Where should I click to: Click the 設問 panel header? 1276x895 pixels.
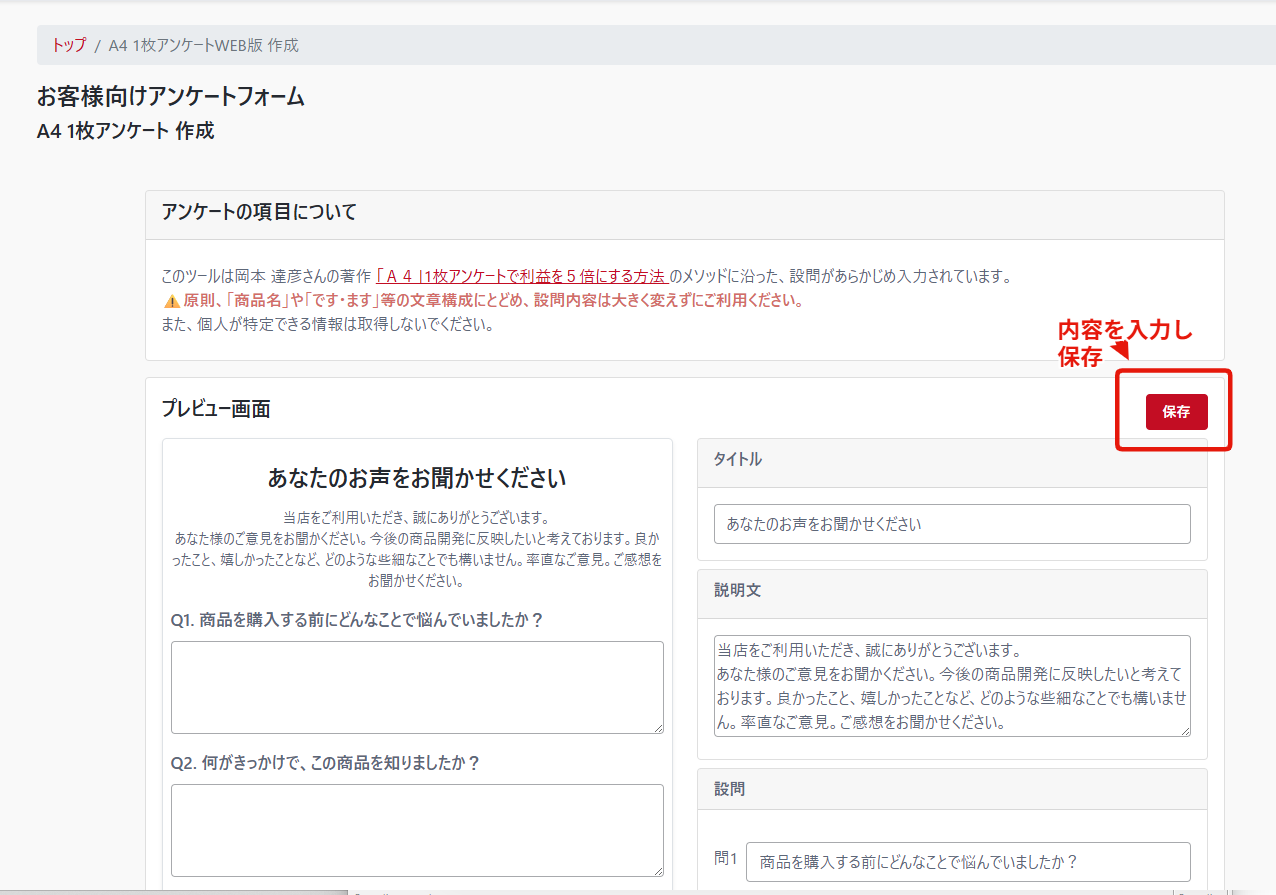click(730, 789)
